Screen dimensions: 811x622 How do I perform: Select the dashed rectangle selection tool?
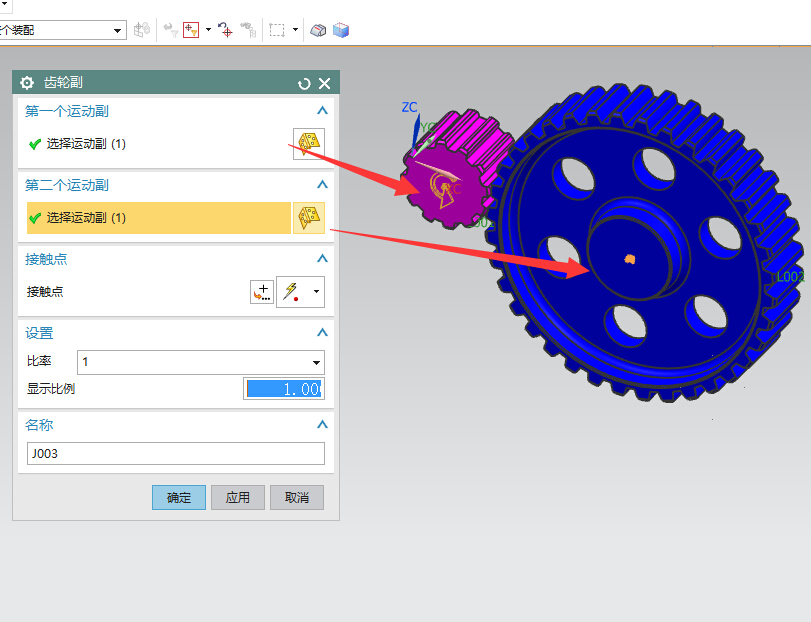277,30
